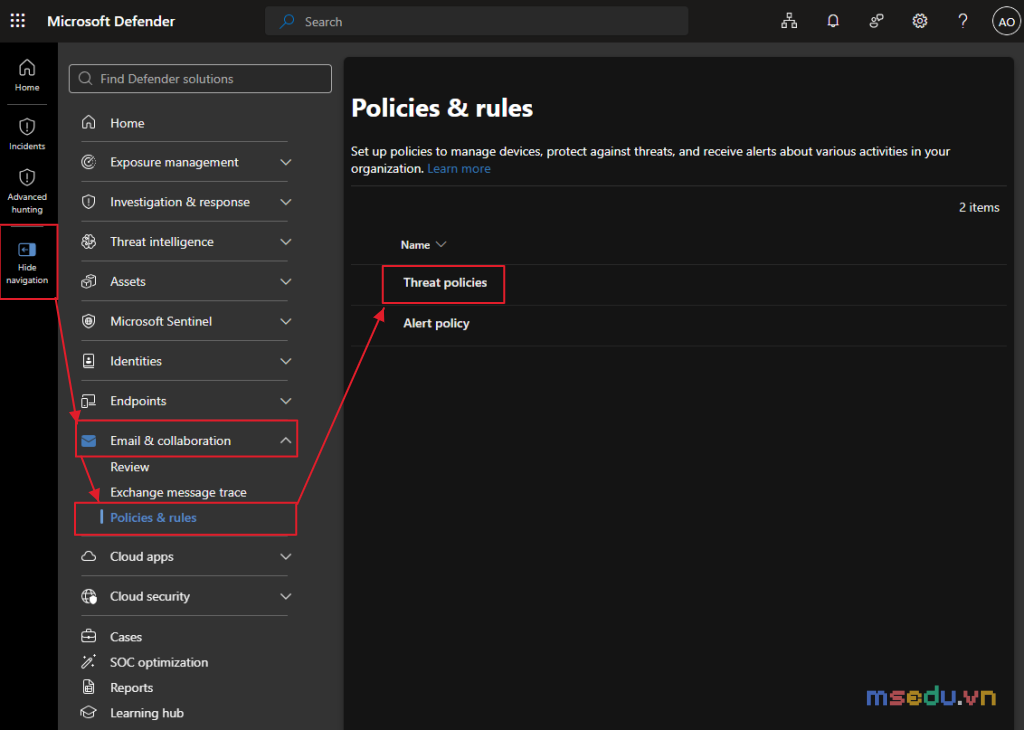This screenshot has width=1024, height=730.
Task: Expand Cloud apps chevron
Action: point(285,556)
